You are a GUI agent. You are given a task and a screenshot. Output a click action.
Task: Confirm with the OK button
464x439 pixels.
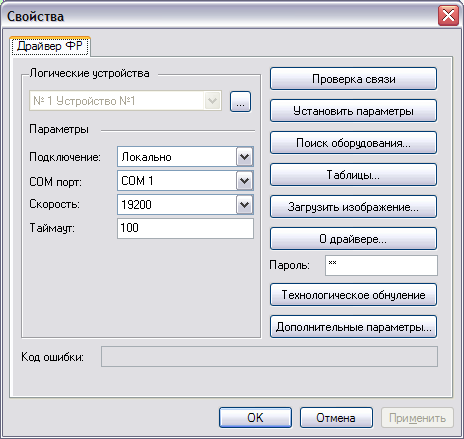click(x=255, y=417)
